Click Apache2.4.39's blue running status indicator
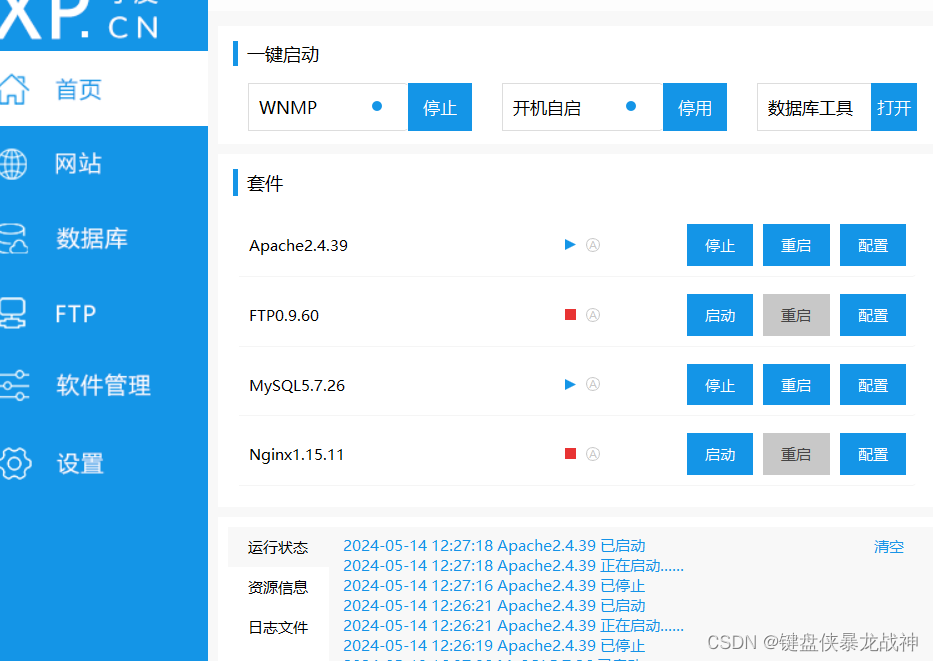The height and width of the screenshot is (661, 933). pyautogui.click(x=569, y=244)
